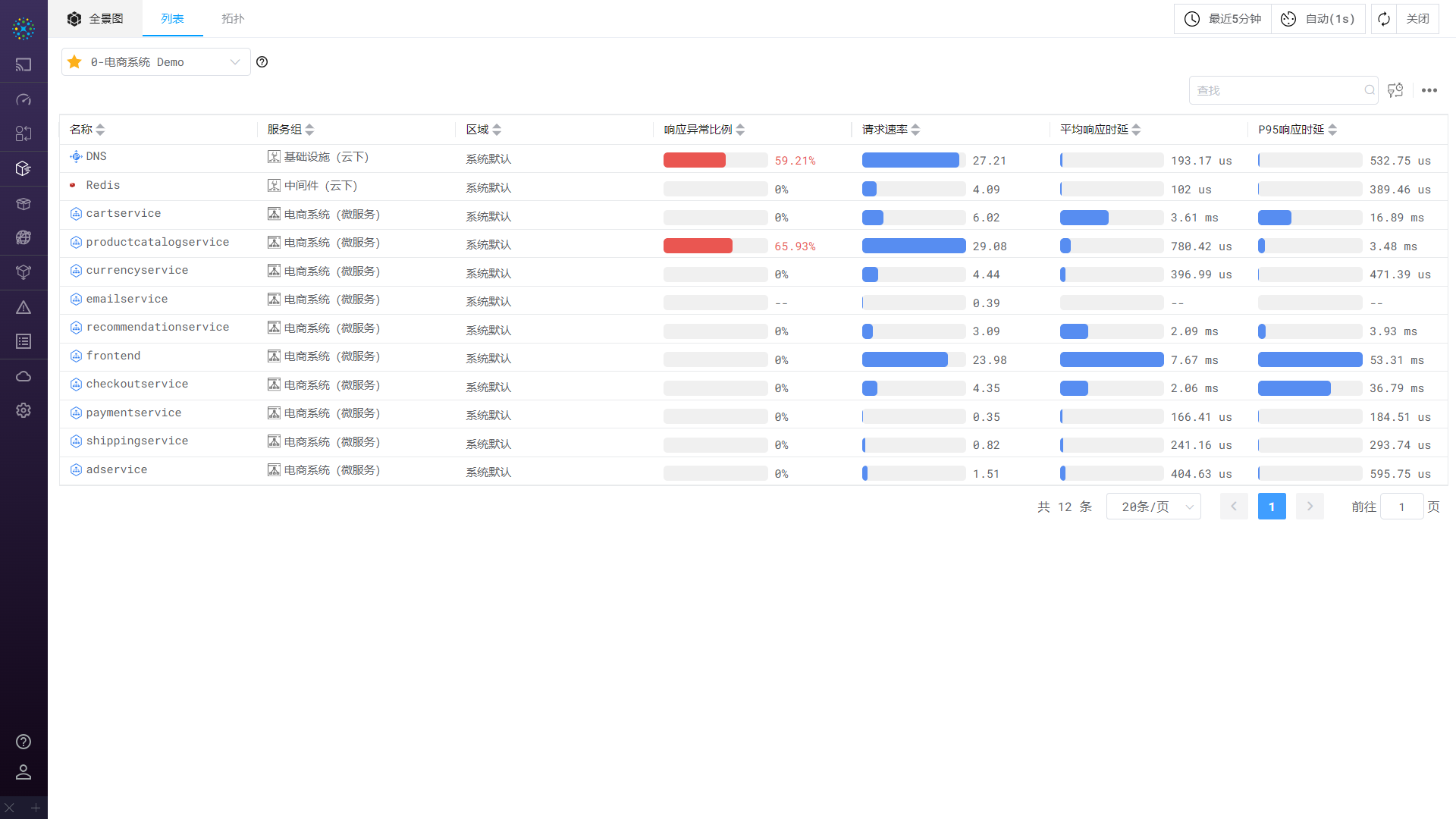Expand the 0-电商系统 Demo dropdown
The height and width of the screenshot is (819, 1456).
[x=234, y=62]
